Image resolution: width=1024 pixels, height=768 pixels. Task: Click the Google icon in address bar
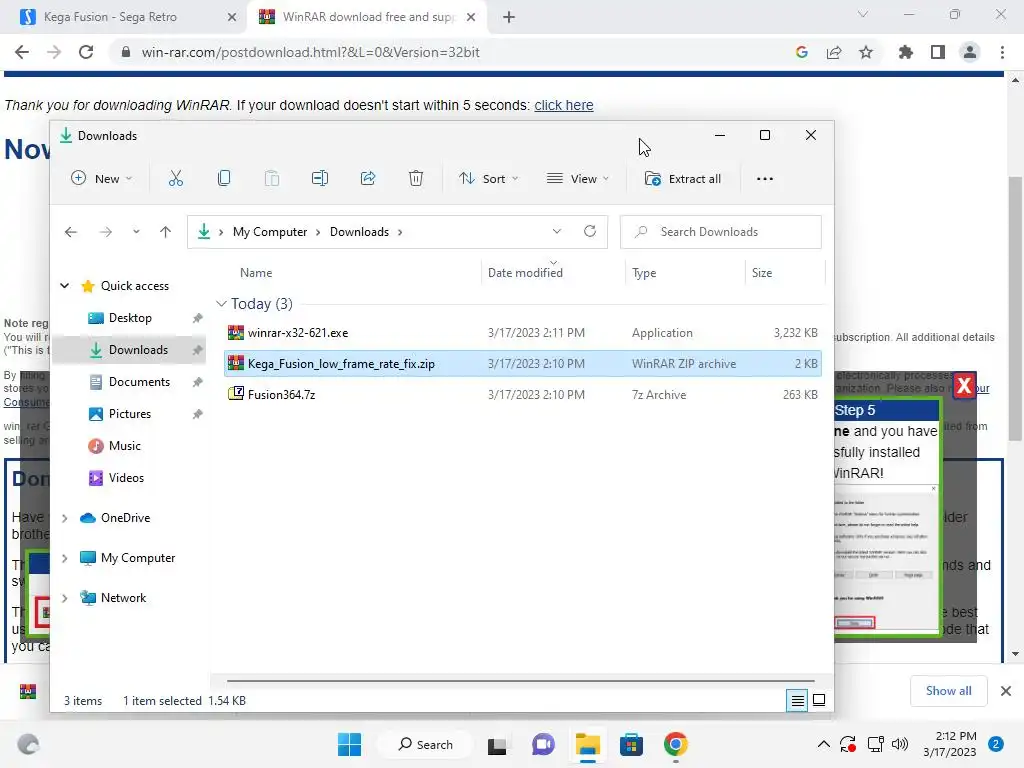pos(802,52)
